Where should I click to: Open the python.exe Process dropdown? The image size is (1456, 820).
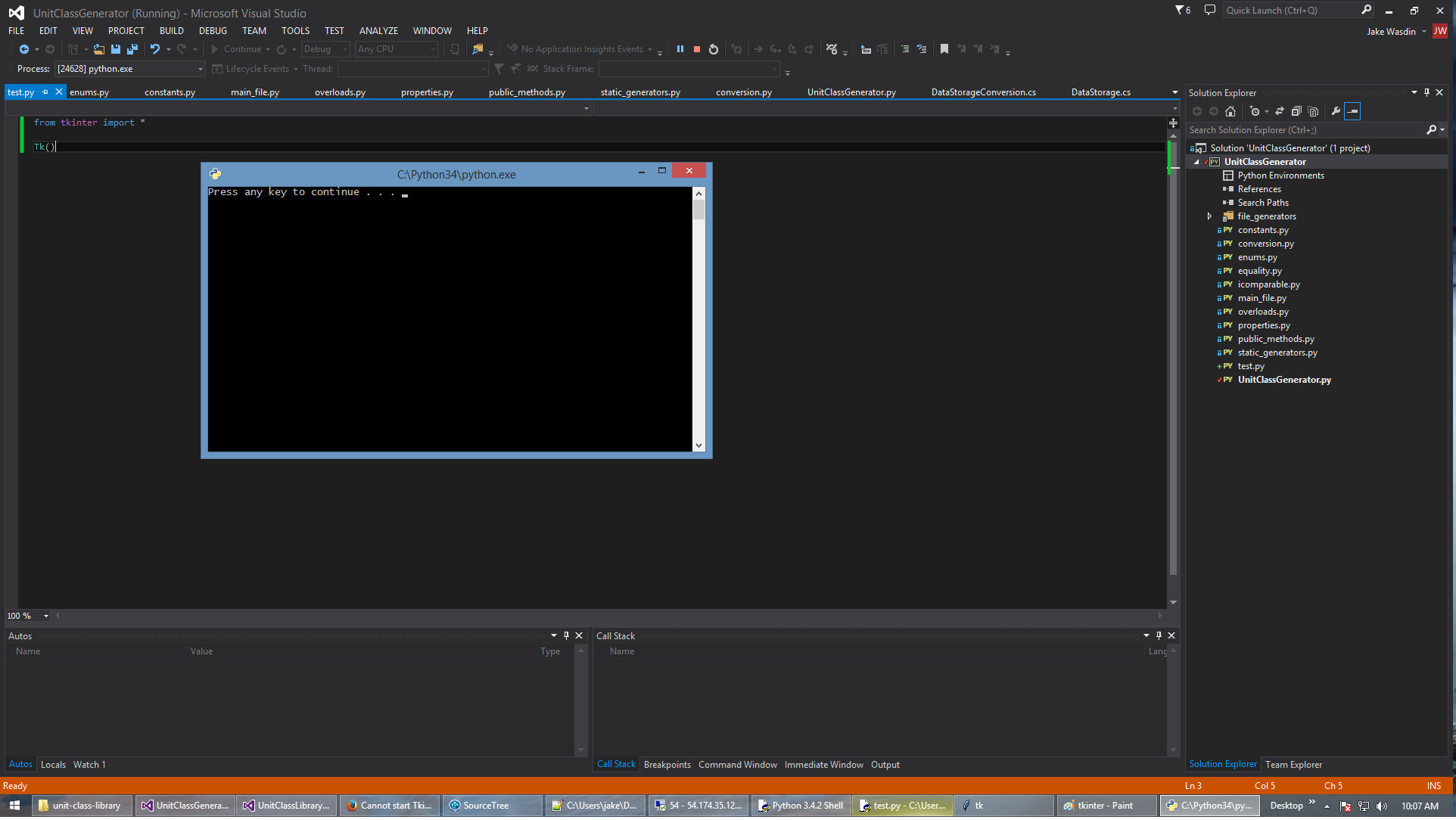[x=199, y=68]
